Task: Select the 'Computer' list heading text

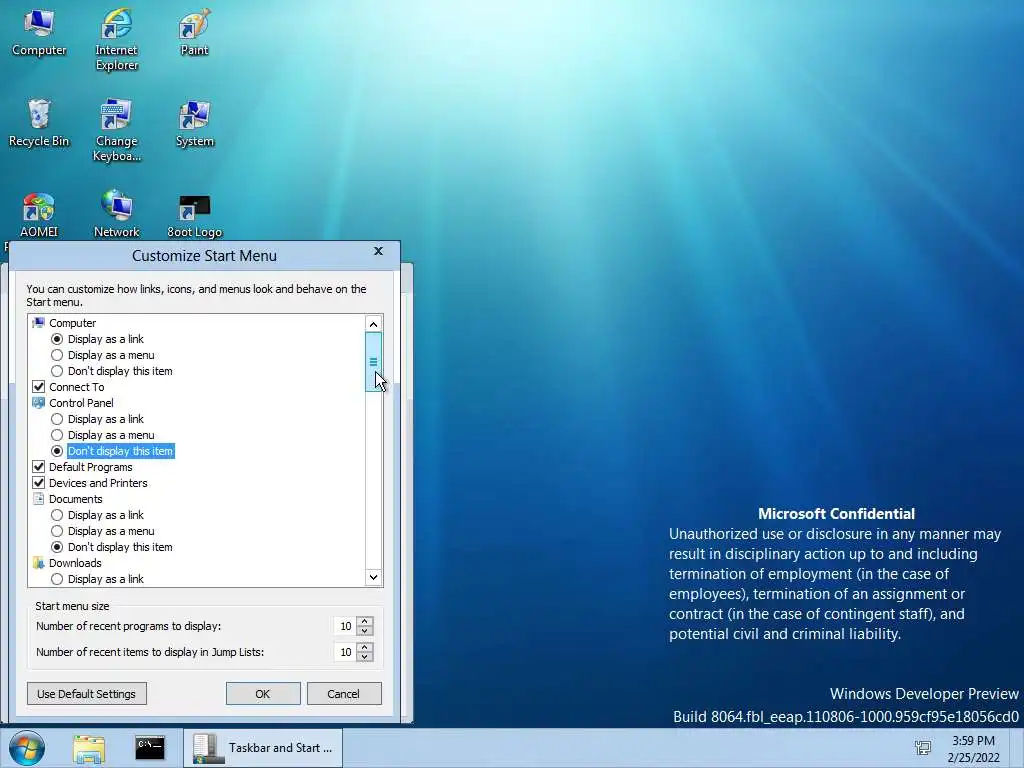Action: pyautogui.click(x=72, y=323)
